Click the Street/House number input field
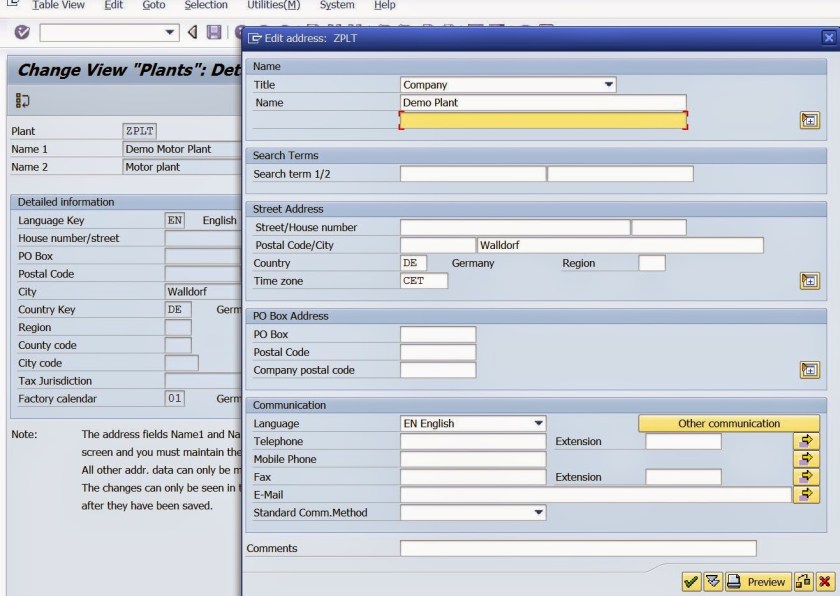 coord(514,228)
